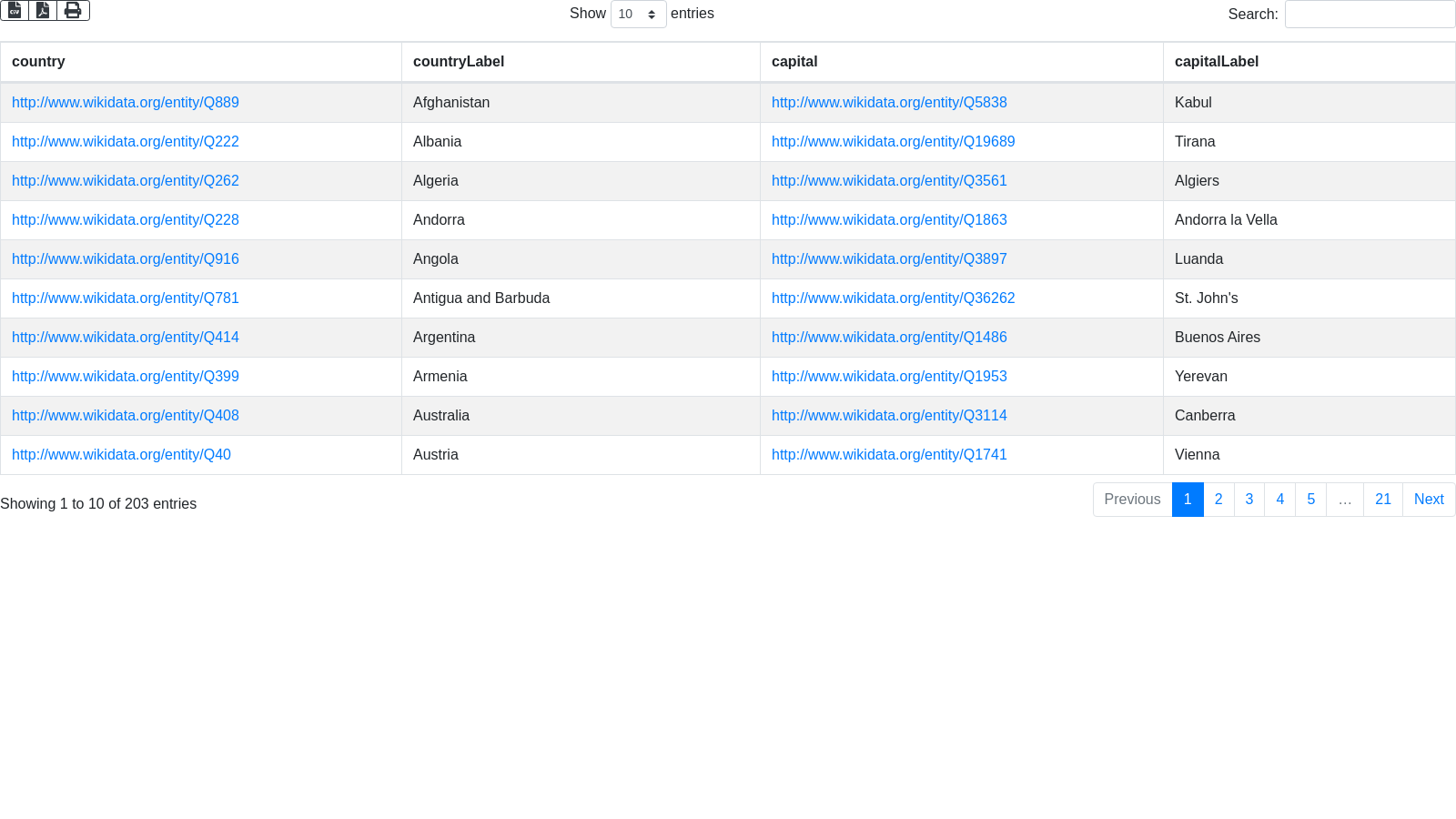
Task: Sort by the capital column header
Action: pyautogui.click(x=794, y=62)
